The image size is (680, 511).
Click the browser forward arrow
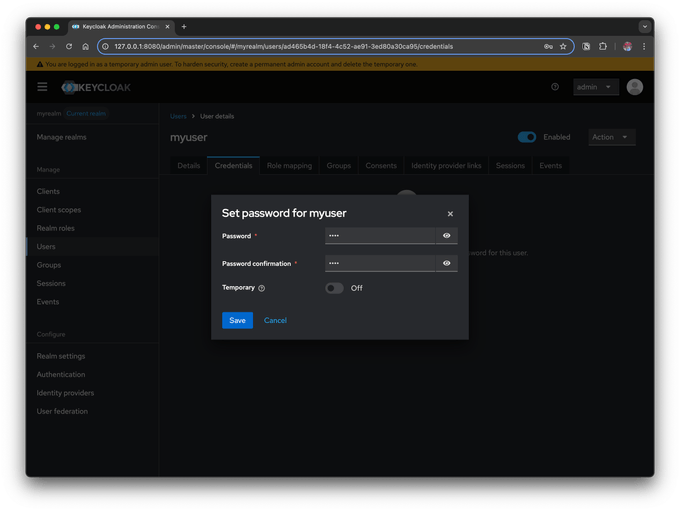point(52,46)
